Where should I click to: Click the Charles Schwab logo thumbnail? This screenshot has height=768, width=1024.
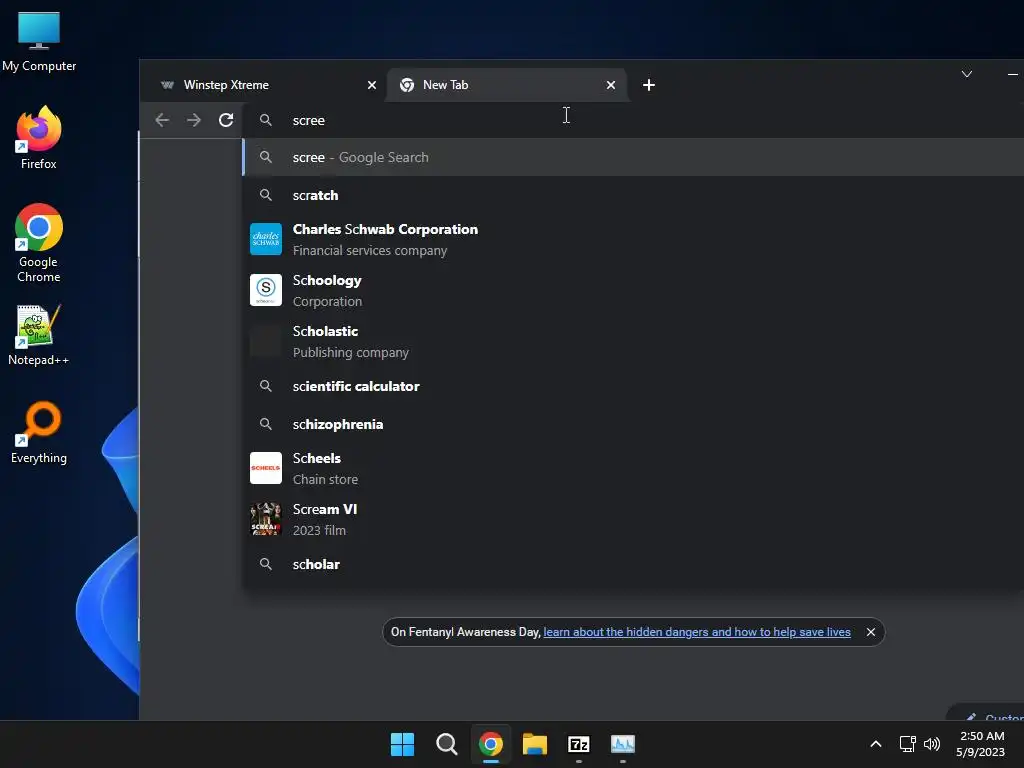click(x=266, y=239)
